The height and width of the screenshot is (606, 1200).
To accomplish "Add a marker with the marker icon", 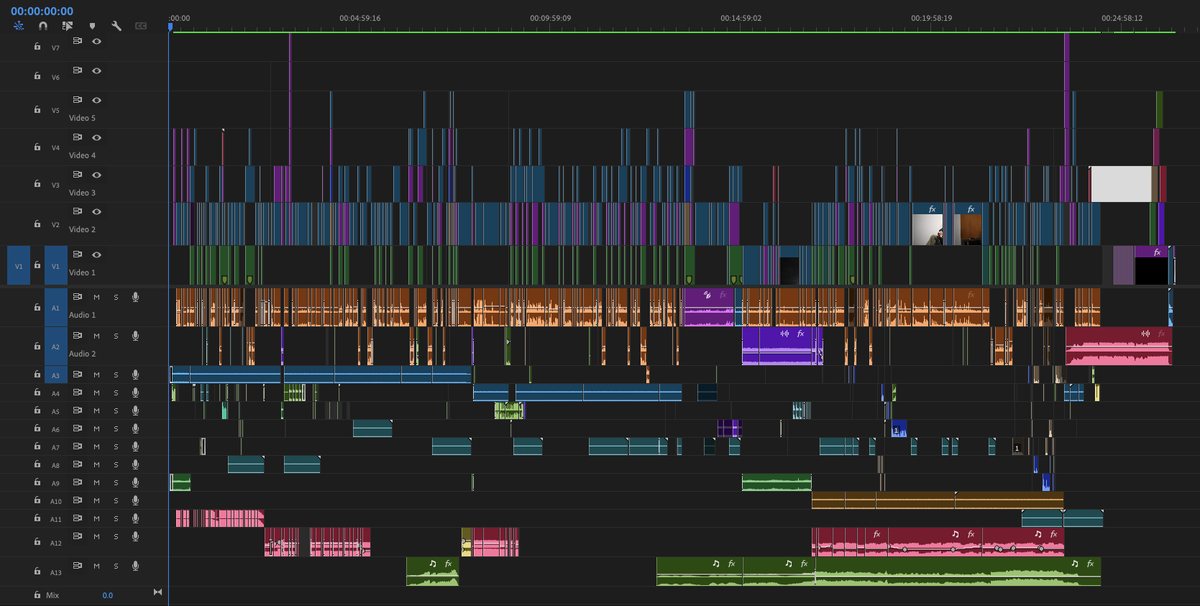I will pyautogui.click(x=93, y=25).
